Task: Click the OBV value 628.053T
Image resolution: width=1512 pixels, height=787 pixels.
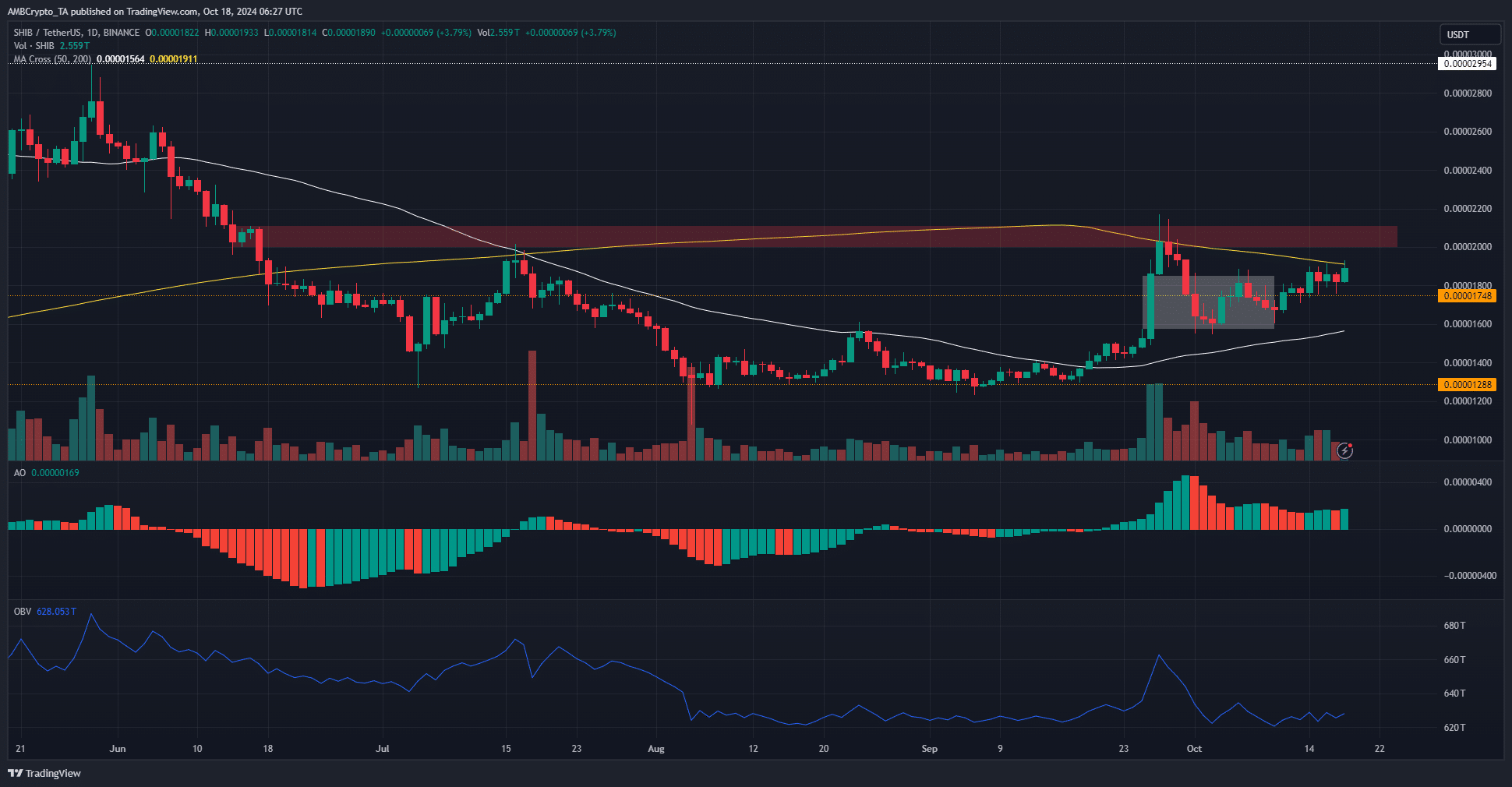Action: coord(56,612)
